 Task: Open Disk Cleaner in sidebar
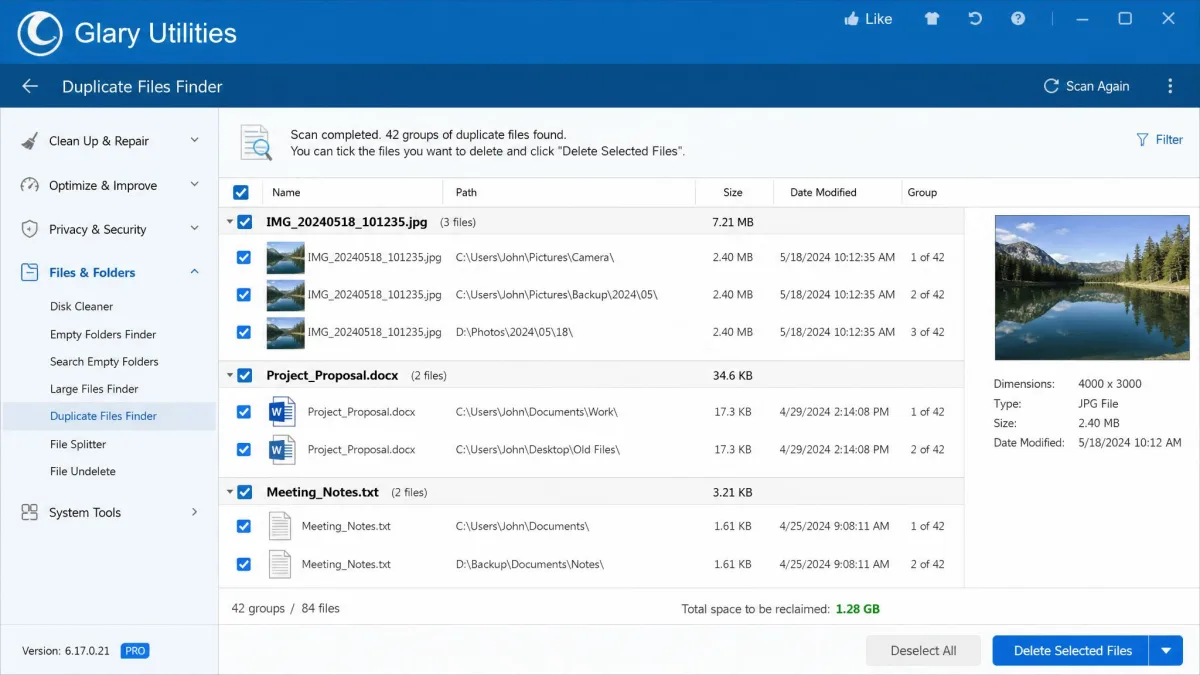pyautogui.click(x=81, y=307)
